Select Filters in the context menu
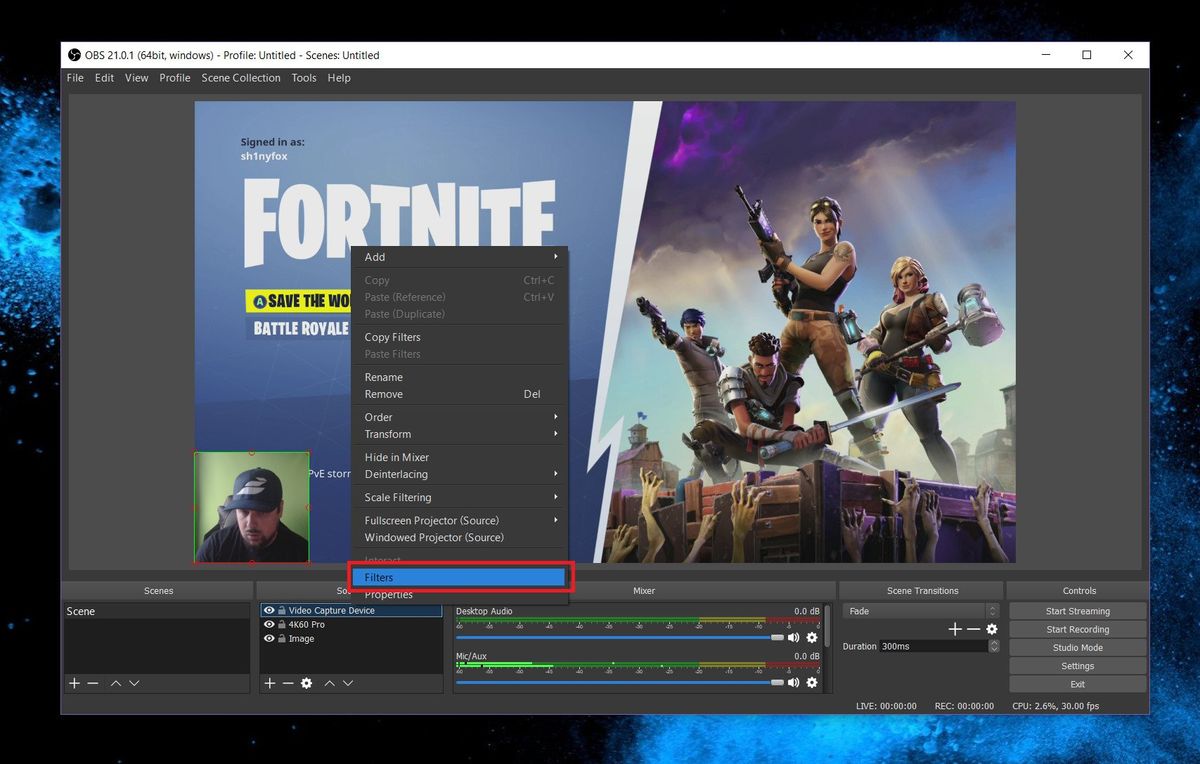The image size is (1200, 764). (460, 577)
